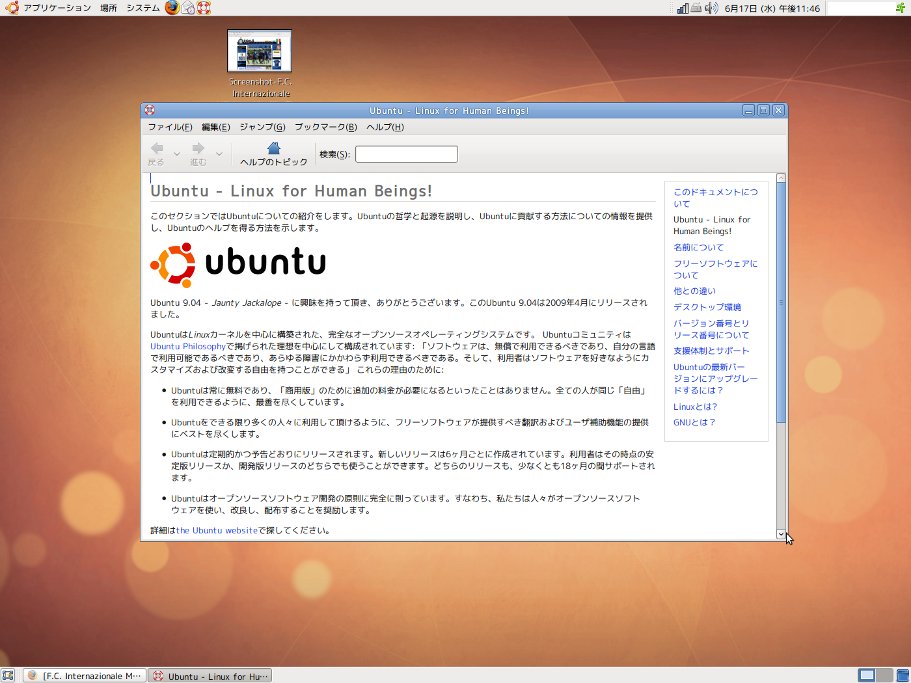Screen dimensions: 911x683
Task: Open sidebar link 名前について
Action: (698, 247)
